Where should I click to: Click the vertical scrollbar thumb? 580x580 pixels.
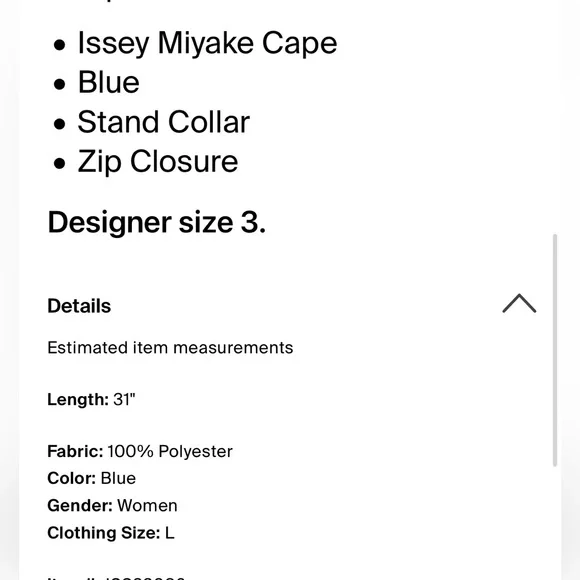pyautogui.click(x=555, y=350)
